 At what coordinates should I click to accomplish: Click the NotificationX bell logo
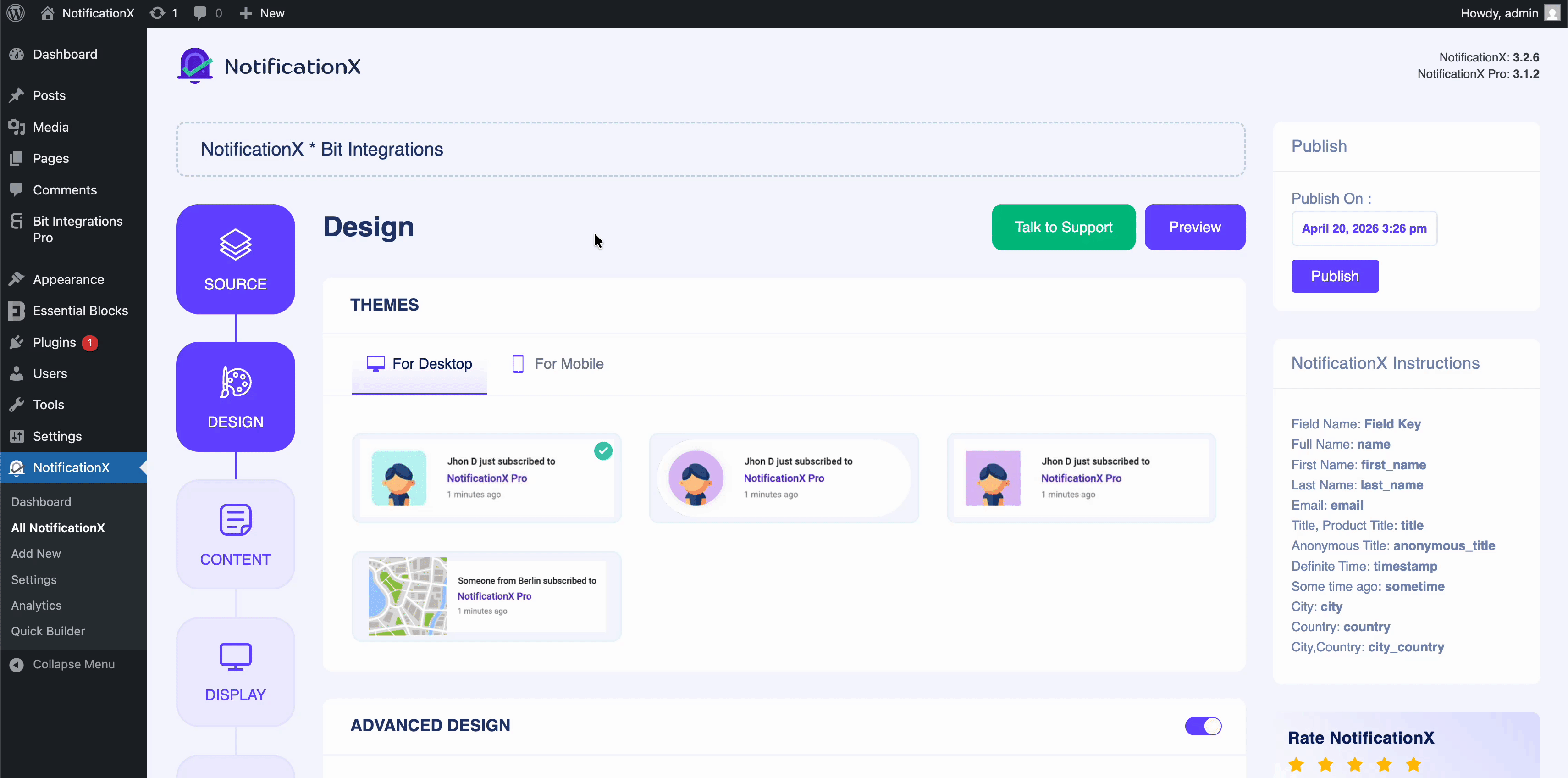(x=194, y=65)
